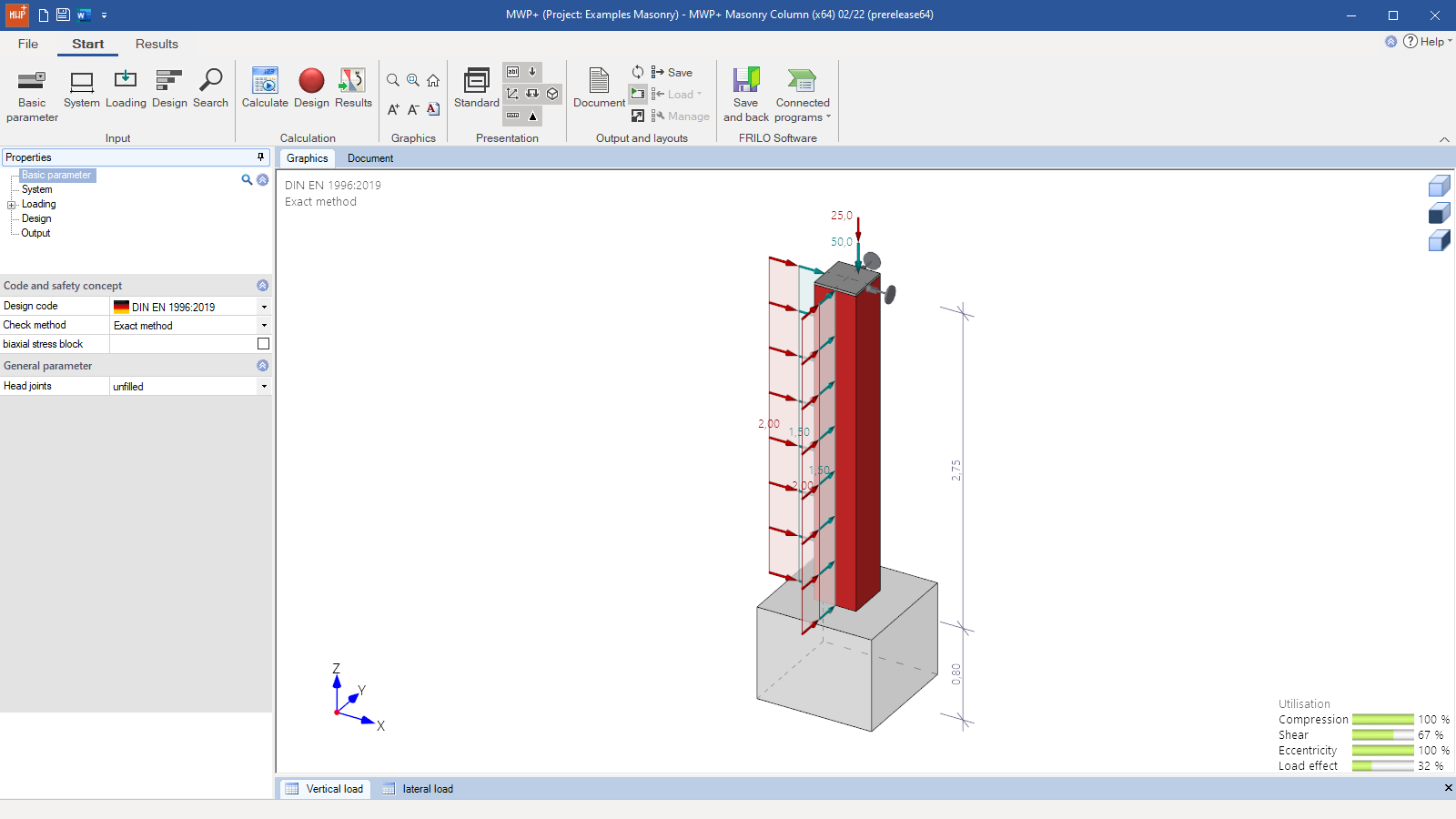Click the red font style A icon
Screen dimensions: 1456x819
click(x=433, y=109)
